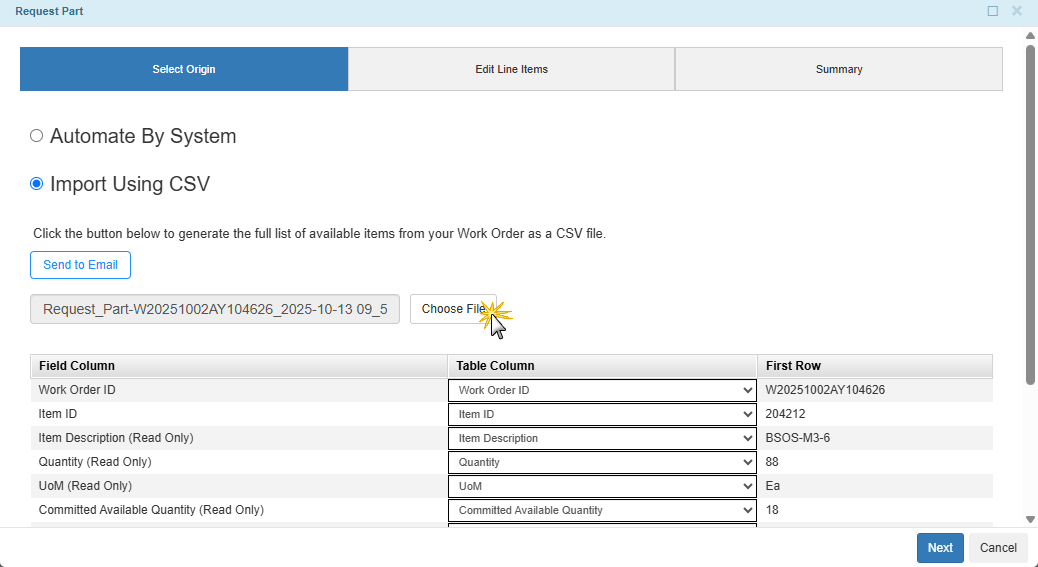Viewport: 1038px width, 567px height.
Task: Expand the UoM mapping dropdown
Action: coord(602,486)
